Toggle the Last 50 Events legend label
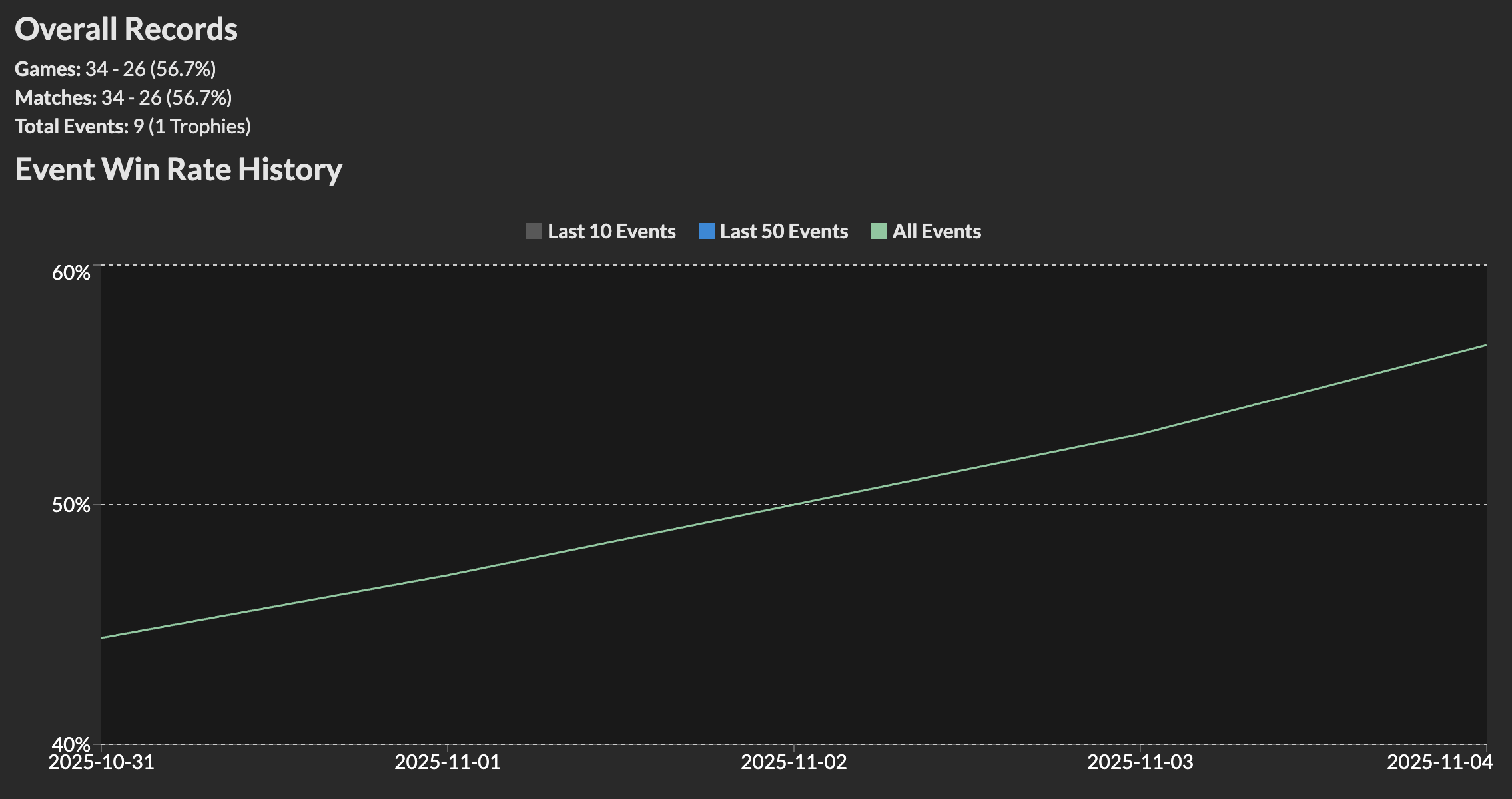This screenshot has height=799, width=1512. click(x=783, y=231)
